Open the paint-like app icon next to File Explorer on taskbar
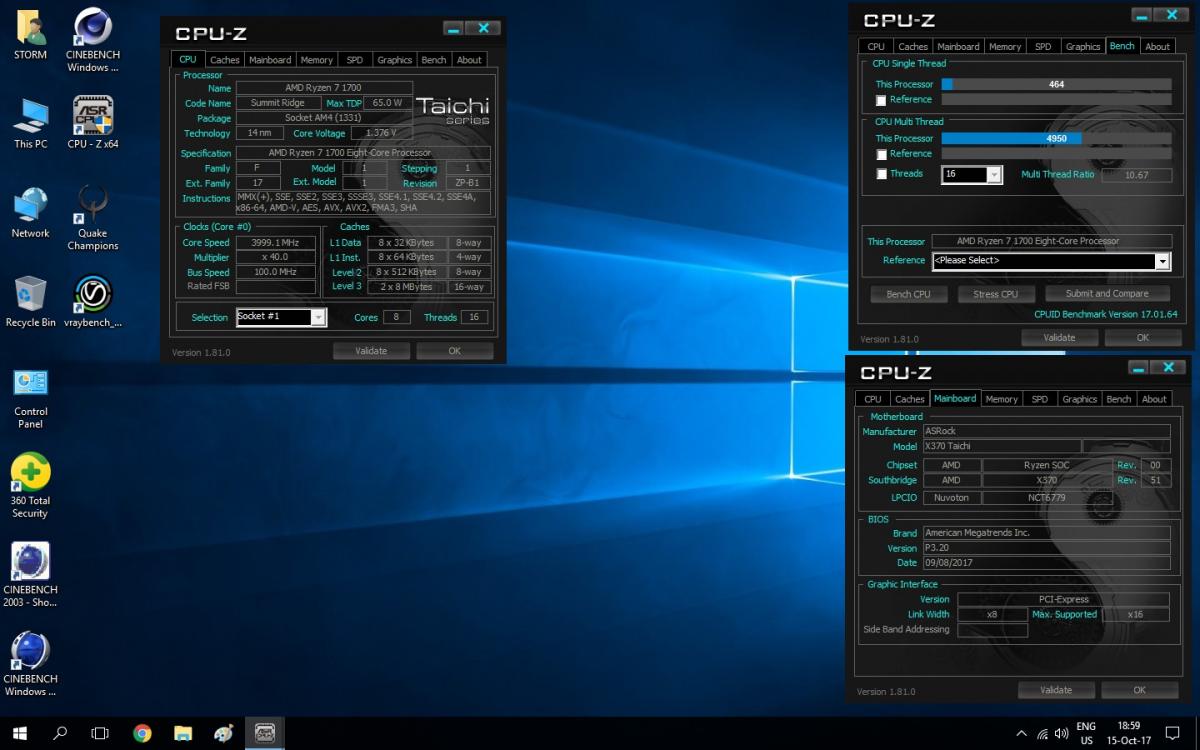 pos(224,733)
